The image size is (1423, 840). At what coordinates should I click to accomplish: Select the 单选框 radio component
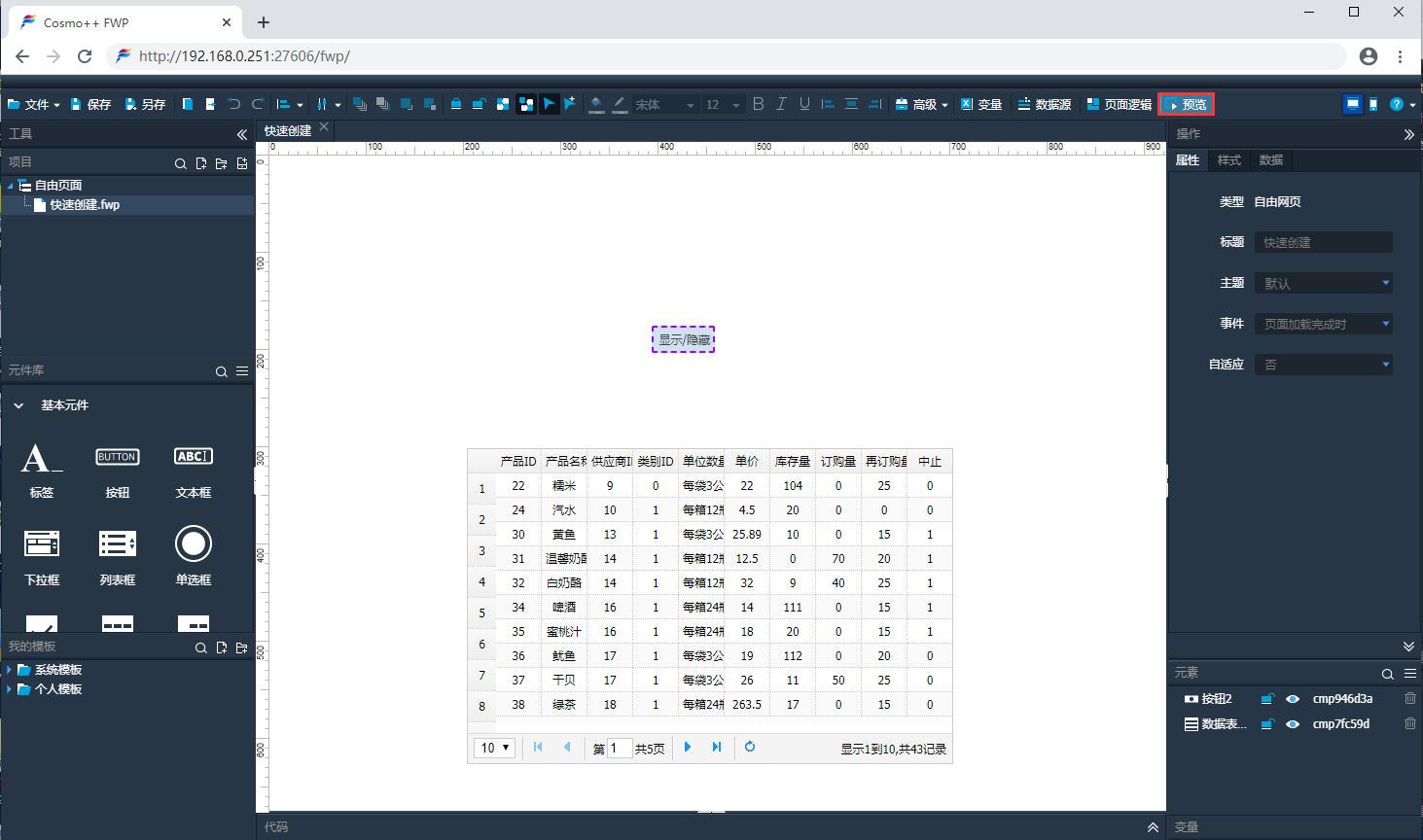click(194, 557)
